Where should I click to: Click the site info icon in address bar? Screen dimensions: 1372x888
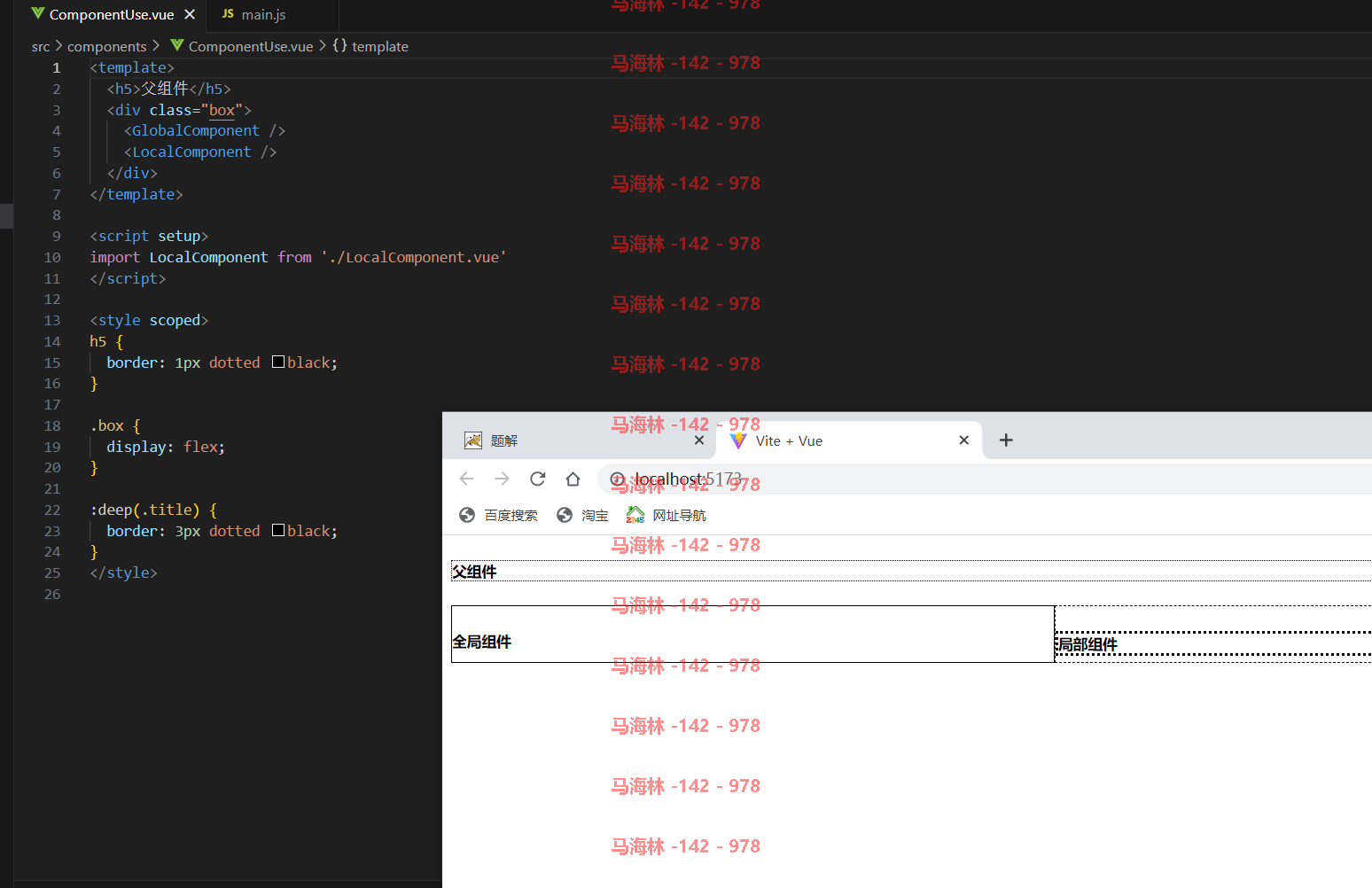pyautogui.click(x=618, y=479)
